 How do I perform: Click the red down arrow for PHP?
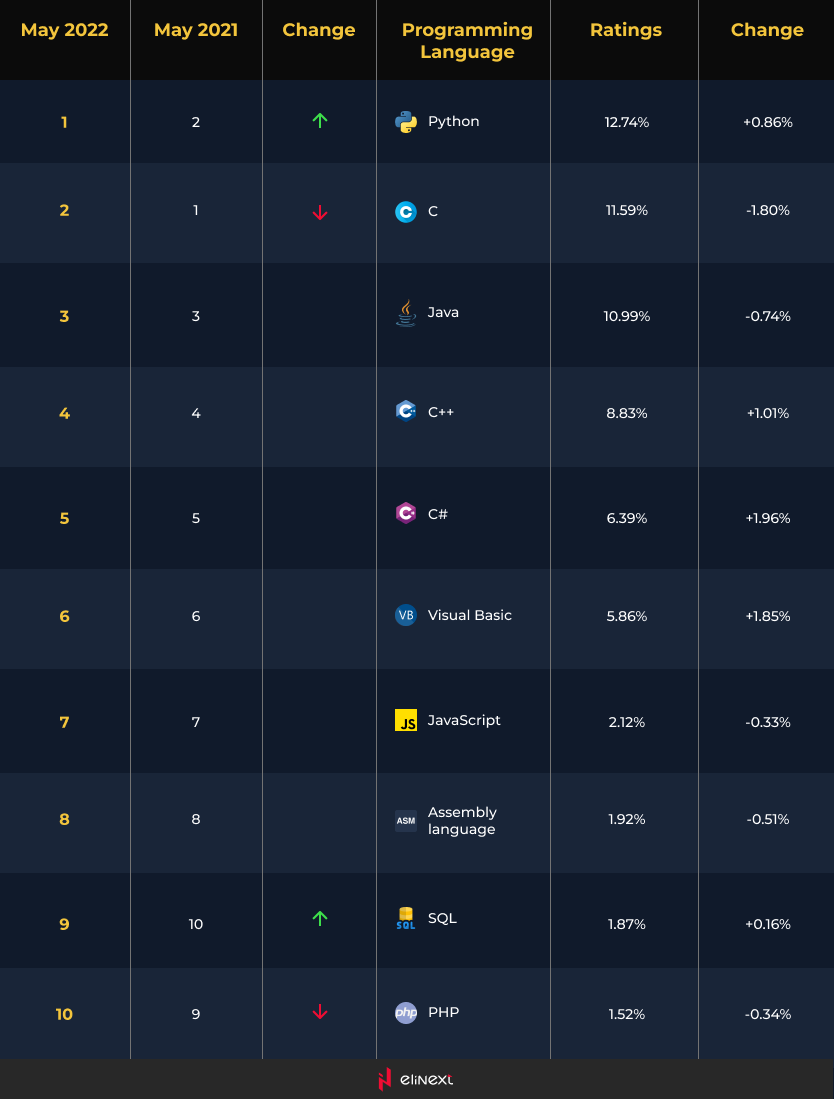pyautogui.click(x=320, y=1012)
